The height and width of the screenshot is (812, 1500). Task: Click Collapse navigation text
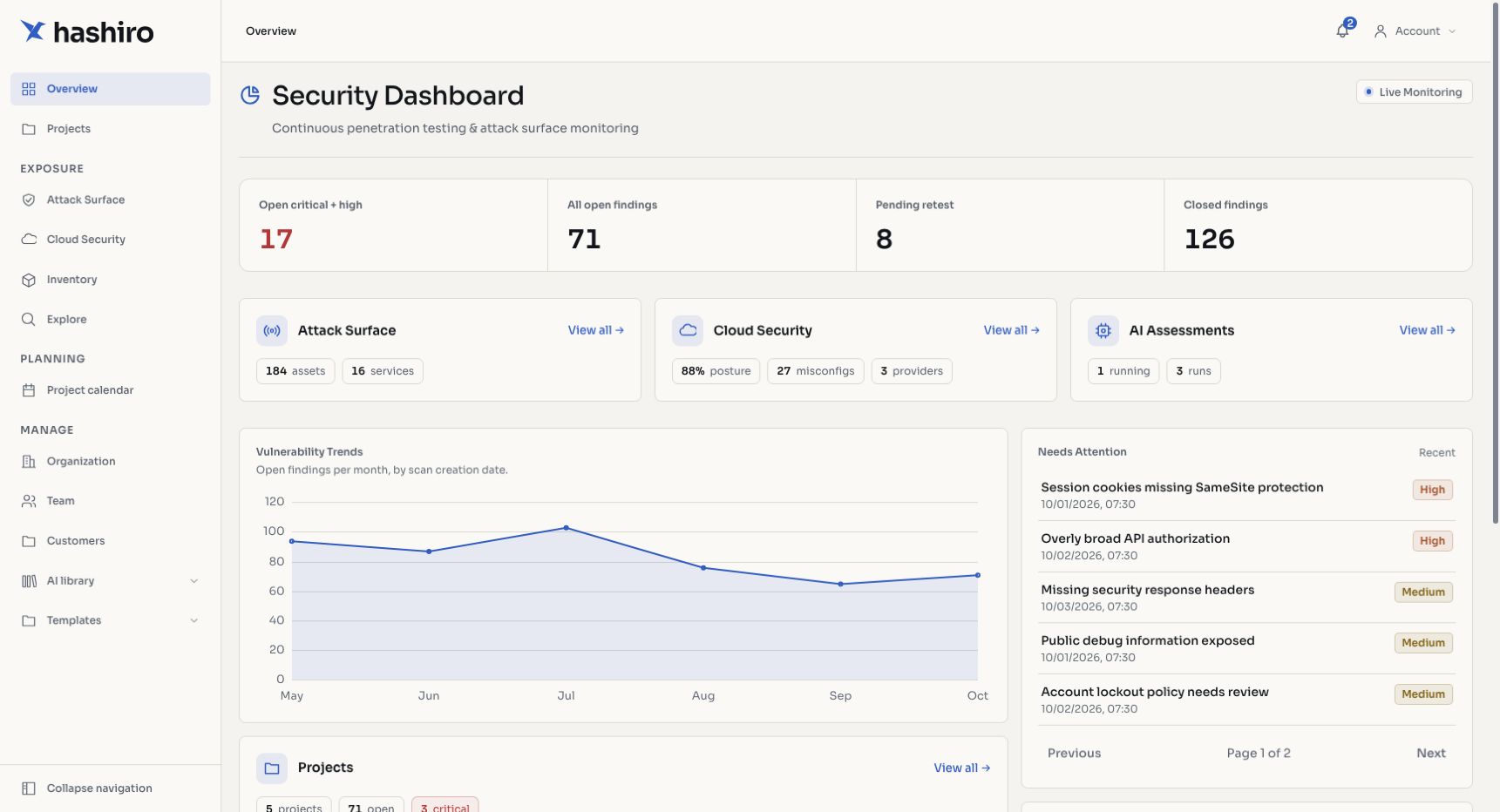[x=99, y=788]
